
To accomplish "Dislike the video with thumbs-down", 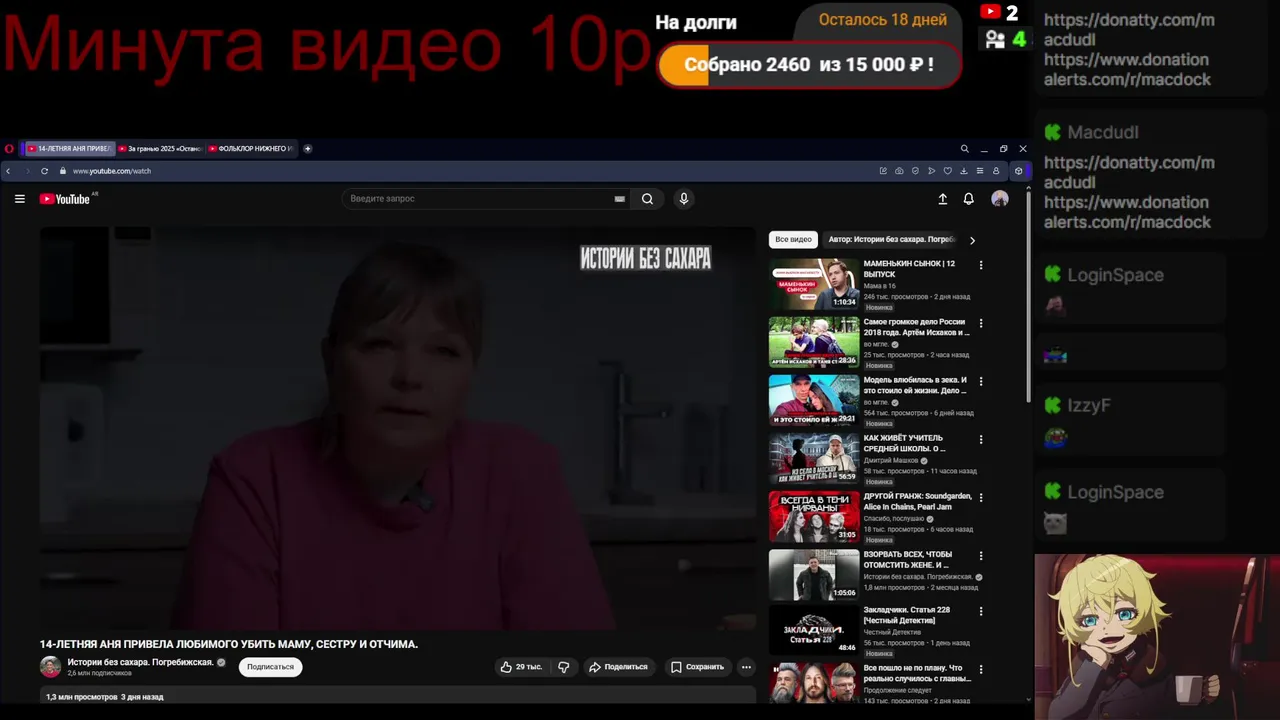I will click(563, 667).
